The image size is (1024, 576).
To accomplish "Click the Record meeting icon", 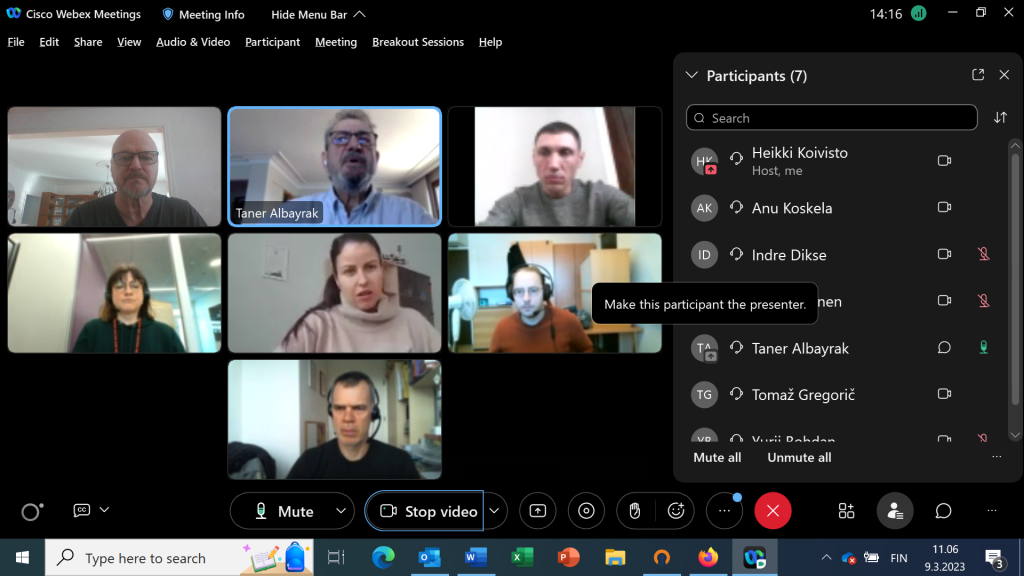I will [586, 511].
